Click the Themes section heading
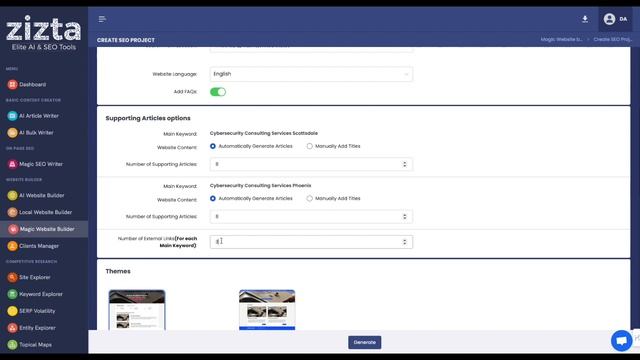 118,271
